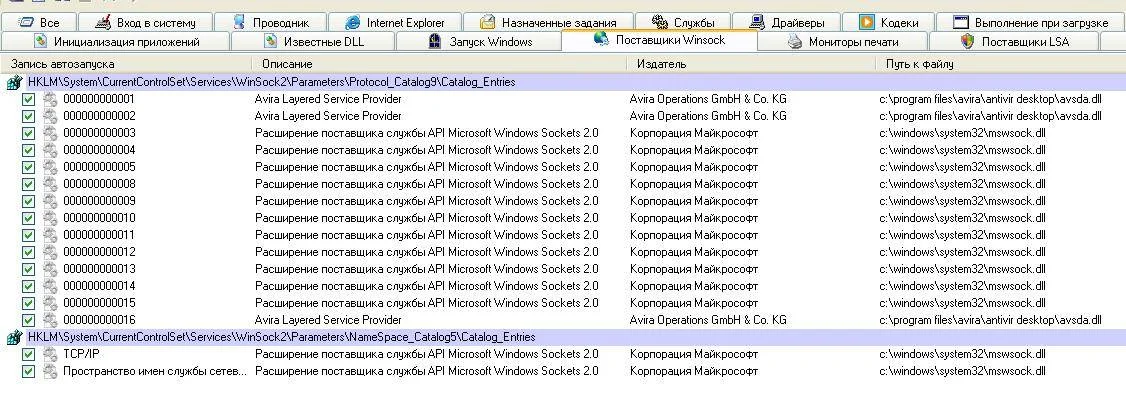Click gear icon of entry 000000000013
This screenshot has height=415, width=1126.
(50, 269)
